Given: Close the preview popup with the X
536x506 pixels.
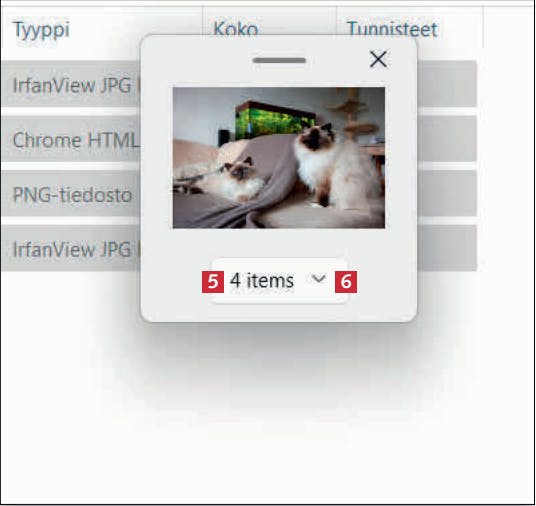Looking at the screenshot, I should pos(378,59).
